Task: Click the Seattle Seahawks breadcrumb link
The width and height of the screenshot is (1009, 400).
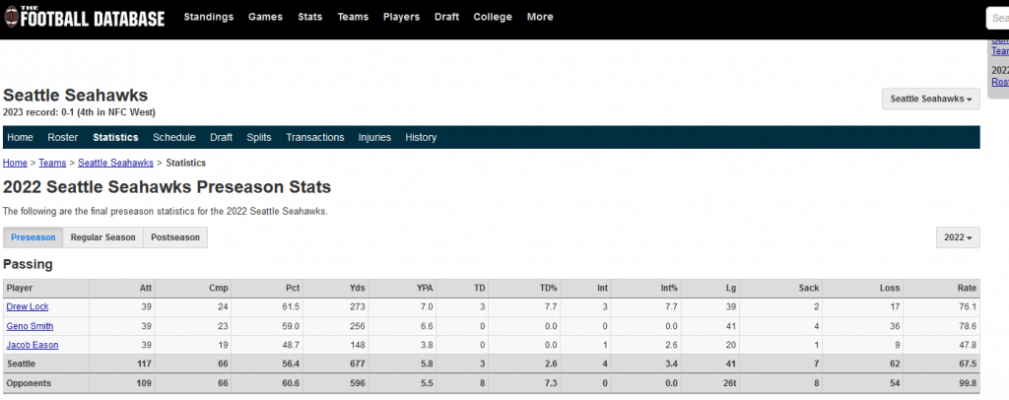Action: tap(116, 163)
